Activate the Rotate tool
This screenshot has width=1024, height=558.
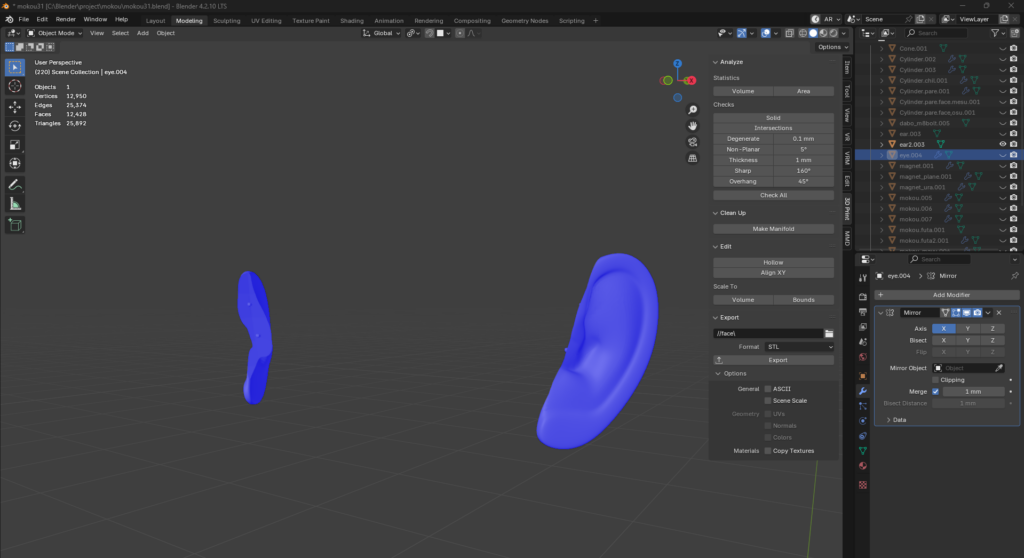click(x=15, y=125)
